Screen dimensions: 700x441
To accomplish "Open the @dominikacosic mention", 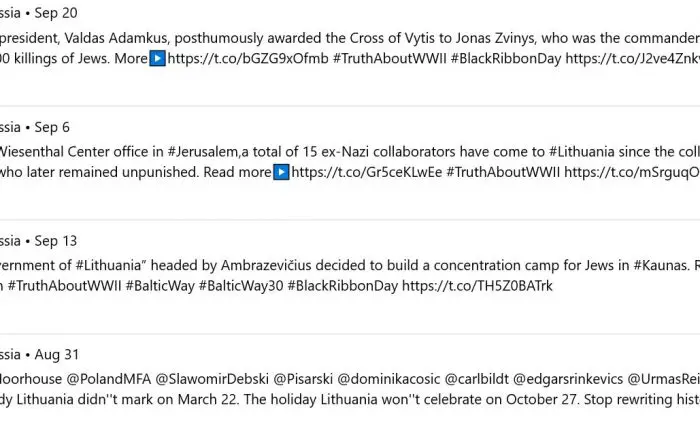I will pos(388,379).
